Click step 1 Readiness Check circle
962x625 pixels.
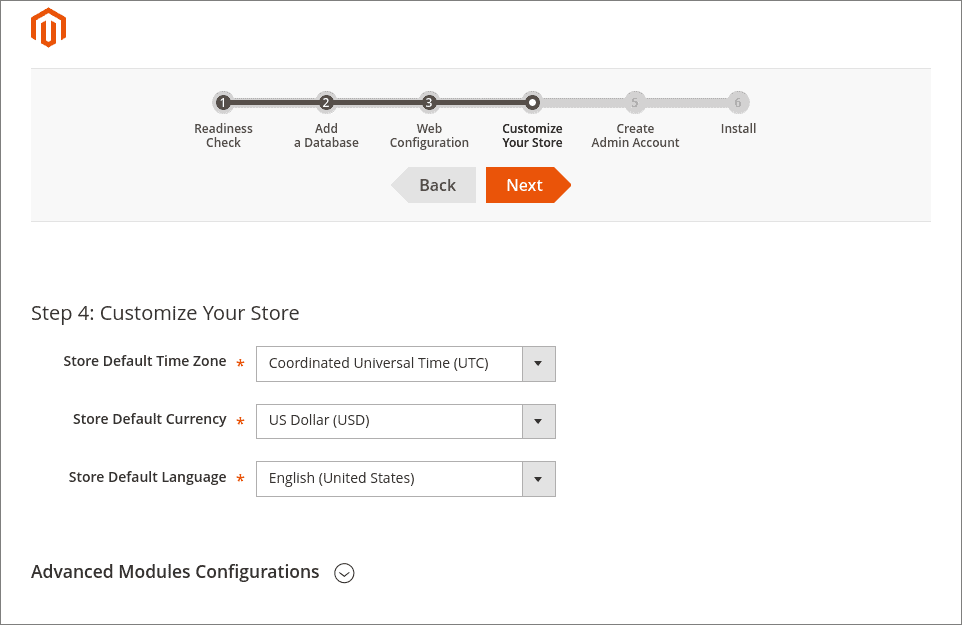click(223, 102)
